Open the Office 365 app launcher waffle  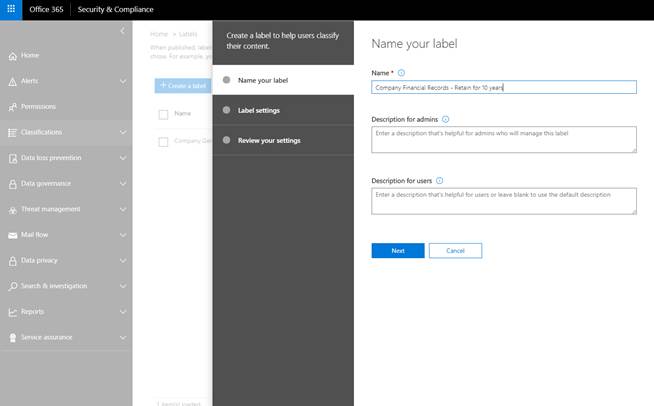pos(12,9)
